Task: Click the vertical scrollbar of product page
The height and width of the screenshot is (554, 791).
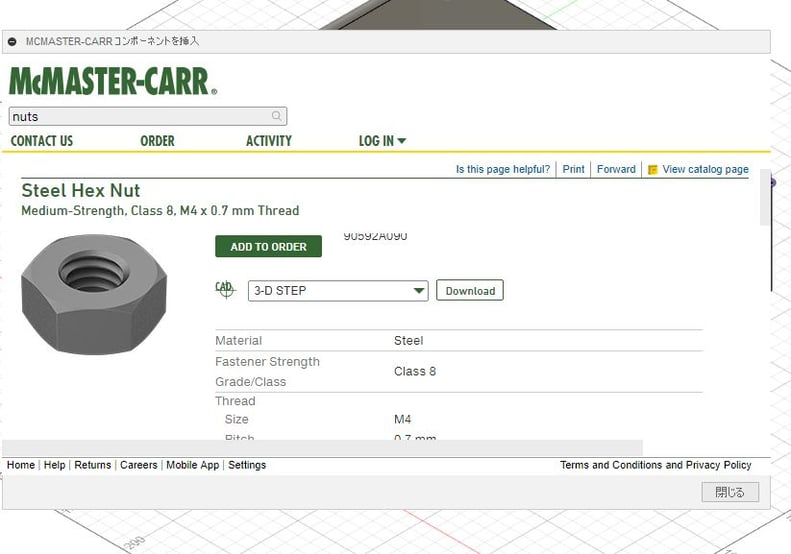Action: (764, 197)
